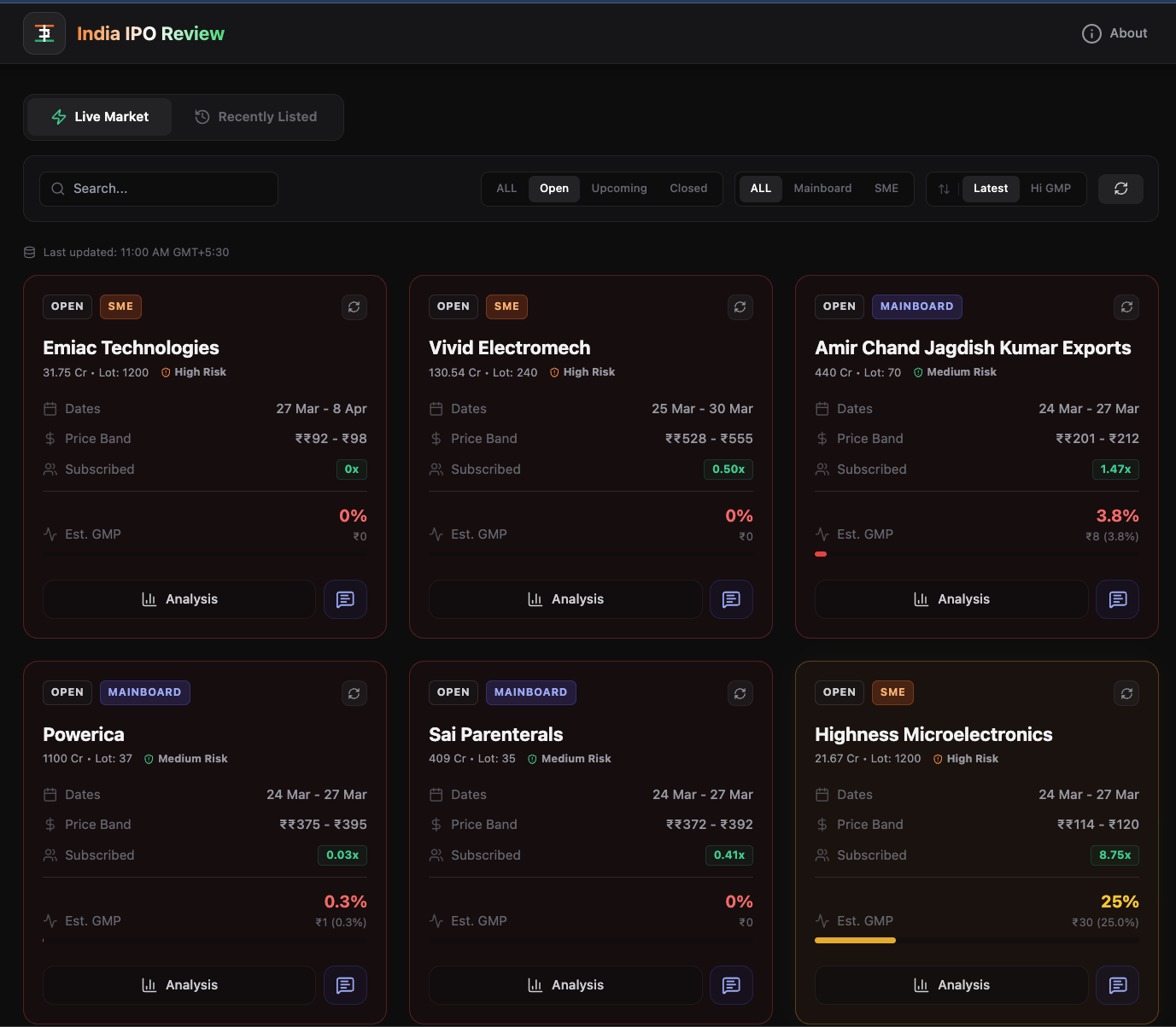The image size is (1176, 1027).
Task: Select the Open status filter
Action: [x=554, y=189]
